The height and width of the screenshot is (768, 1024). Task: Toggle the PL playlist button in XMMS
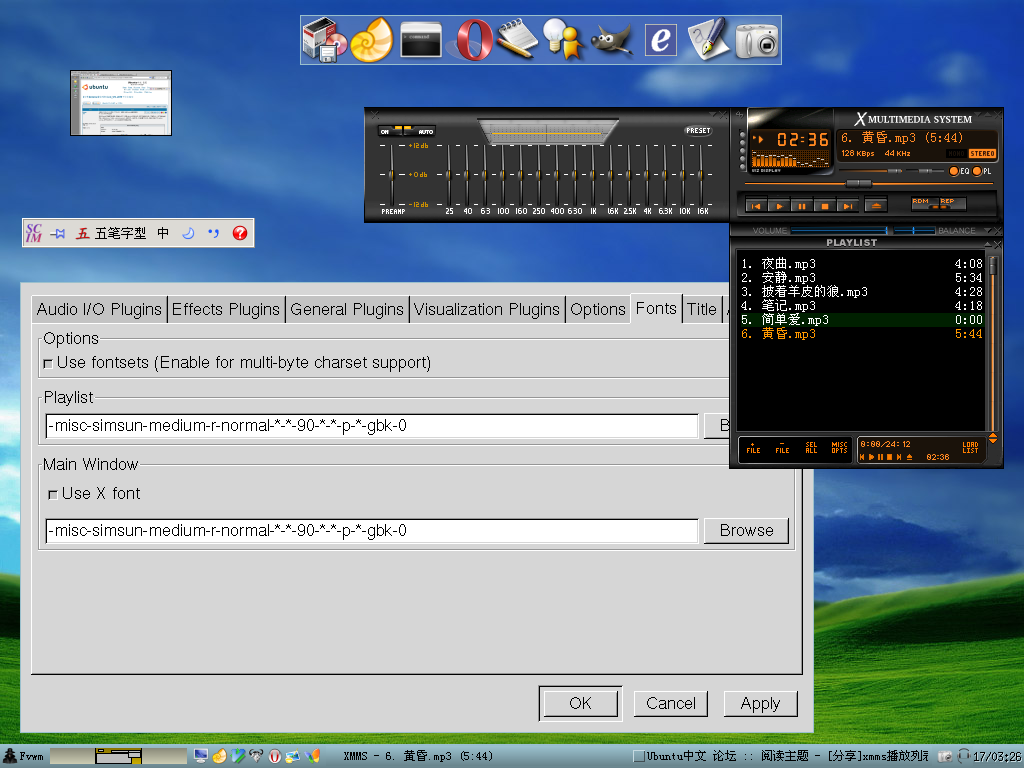982,171
